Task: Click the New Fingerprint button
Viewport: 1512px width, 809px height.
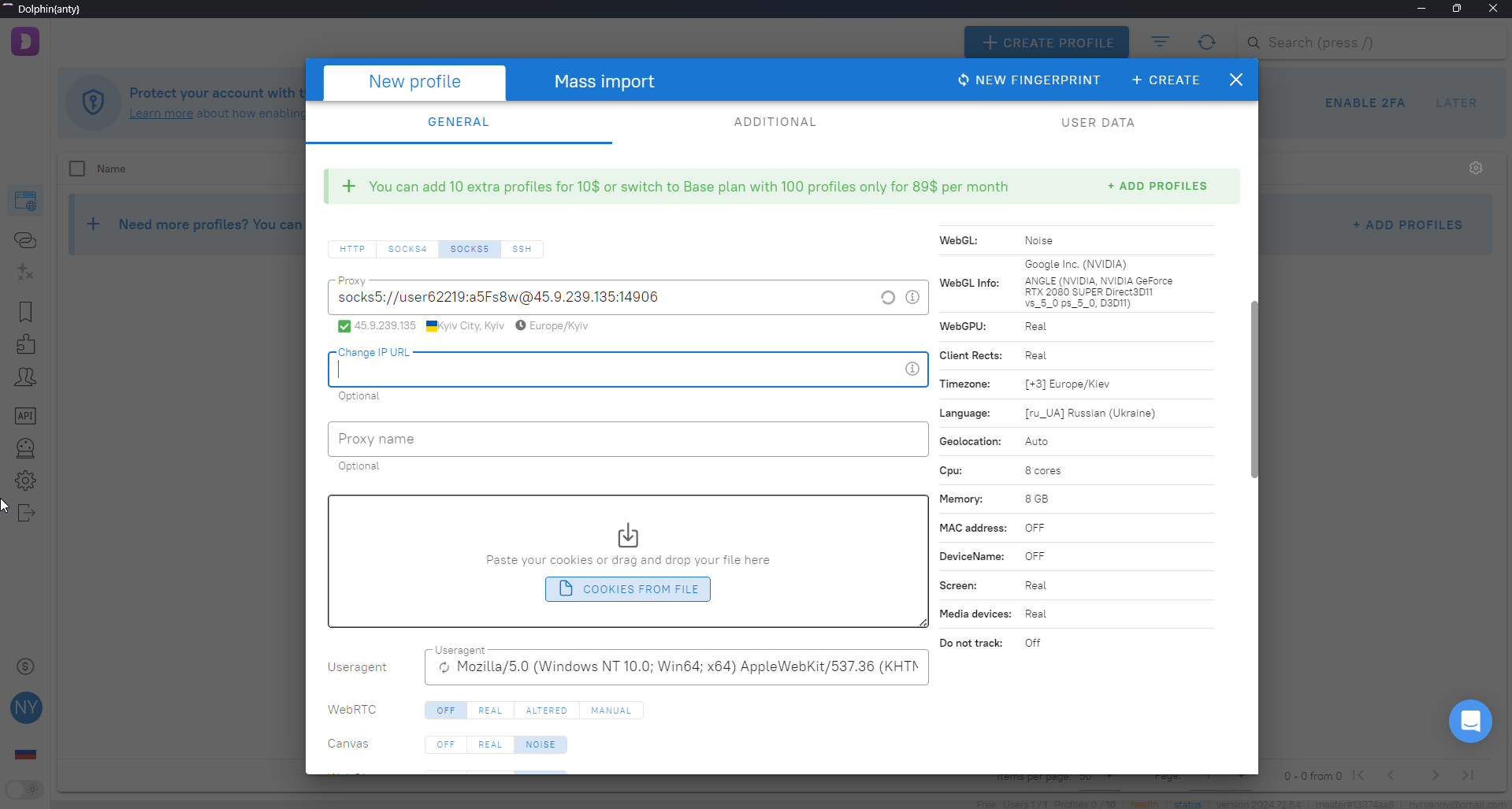Action: click(1028, 80)
